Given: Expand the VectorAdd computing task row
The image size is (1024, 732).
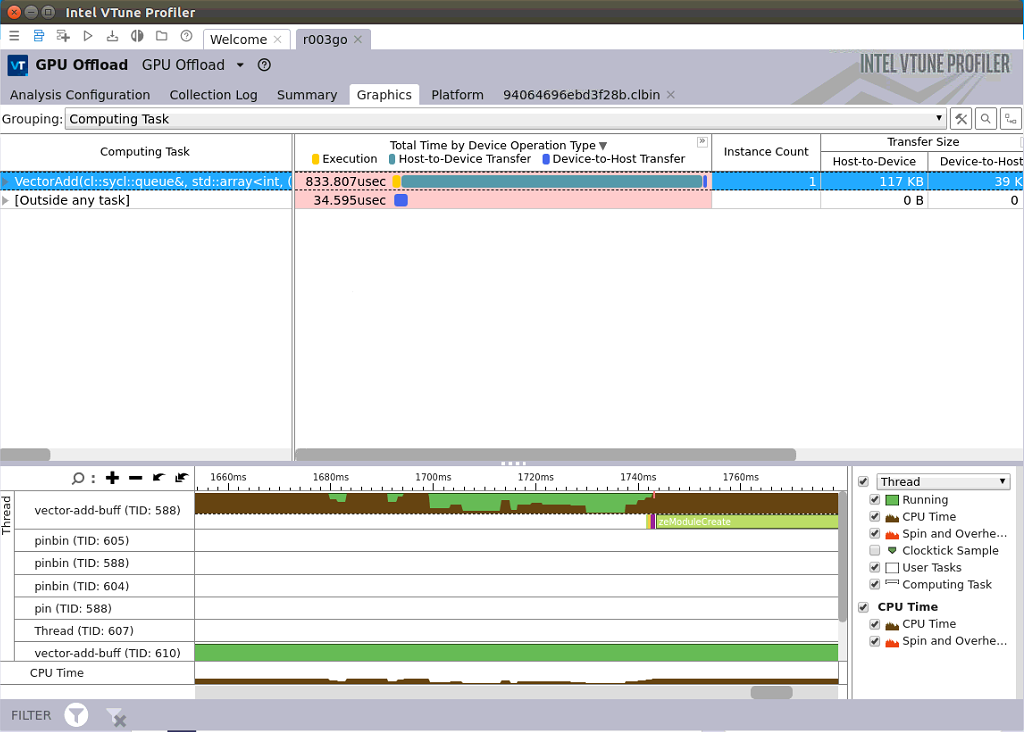Looking at the screenshot, I should pos(5,182).
